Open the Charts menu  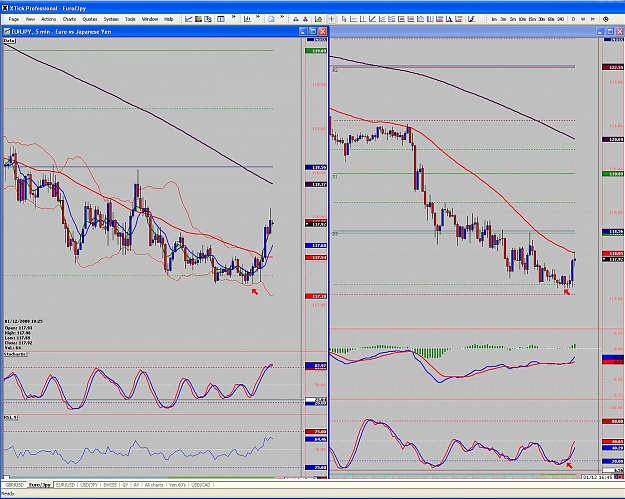pos(69,19)
